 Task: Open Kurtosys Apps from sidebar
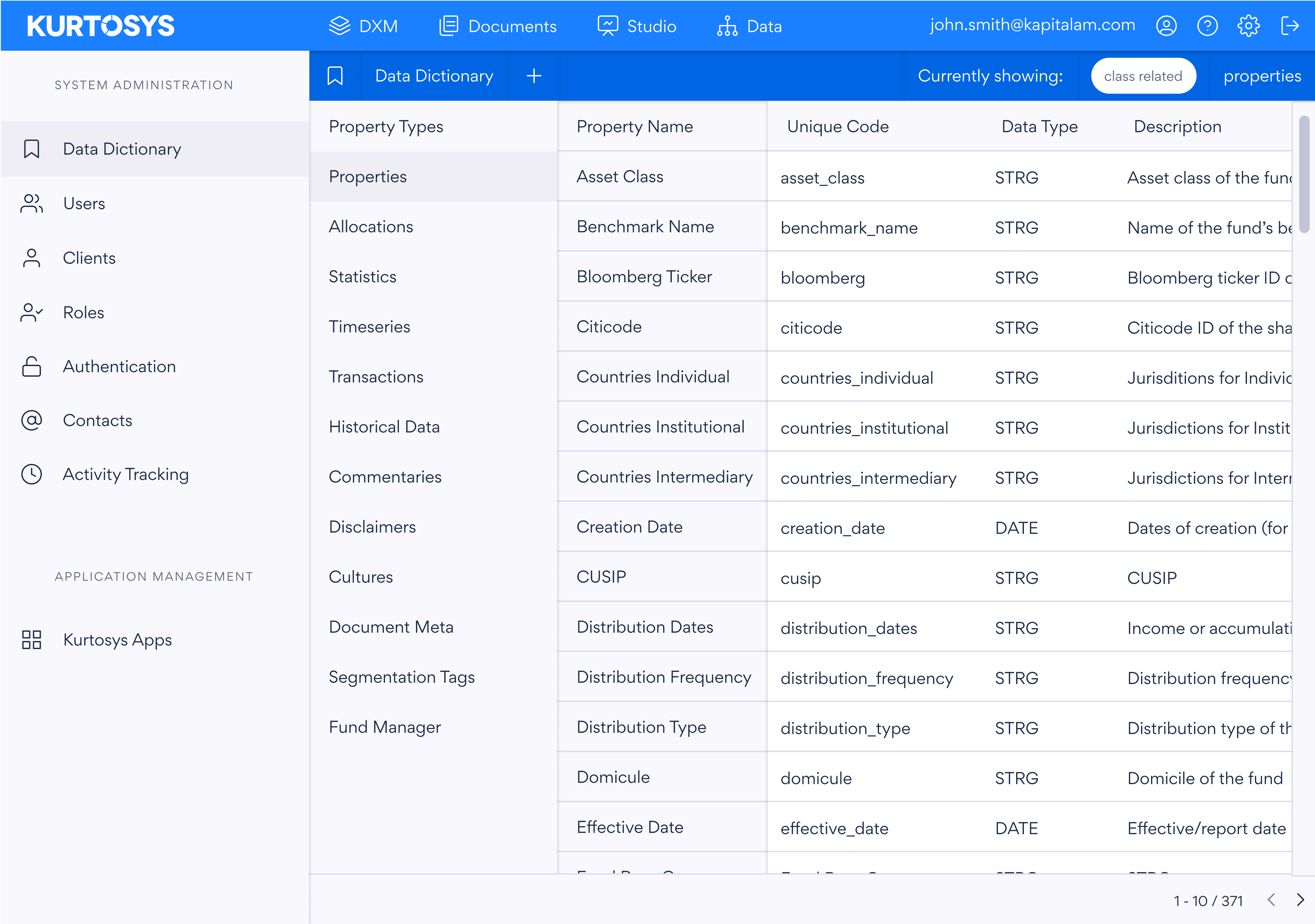click(117, 639)
